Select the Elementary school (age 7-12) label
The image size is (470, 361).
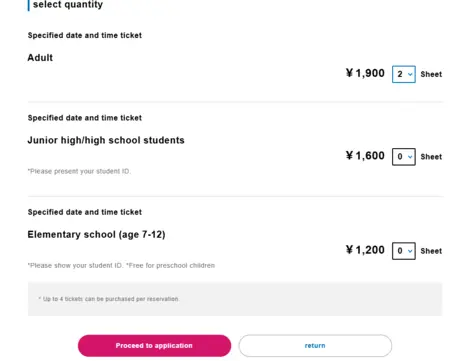pyautogui.click(x=96, y=235)
